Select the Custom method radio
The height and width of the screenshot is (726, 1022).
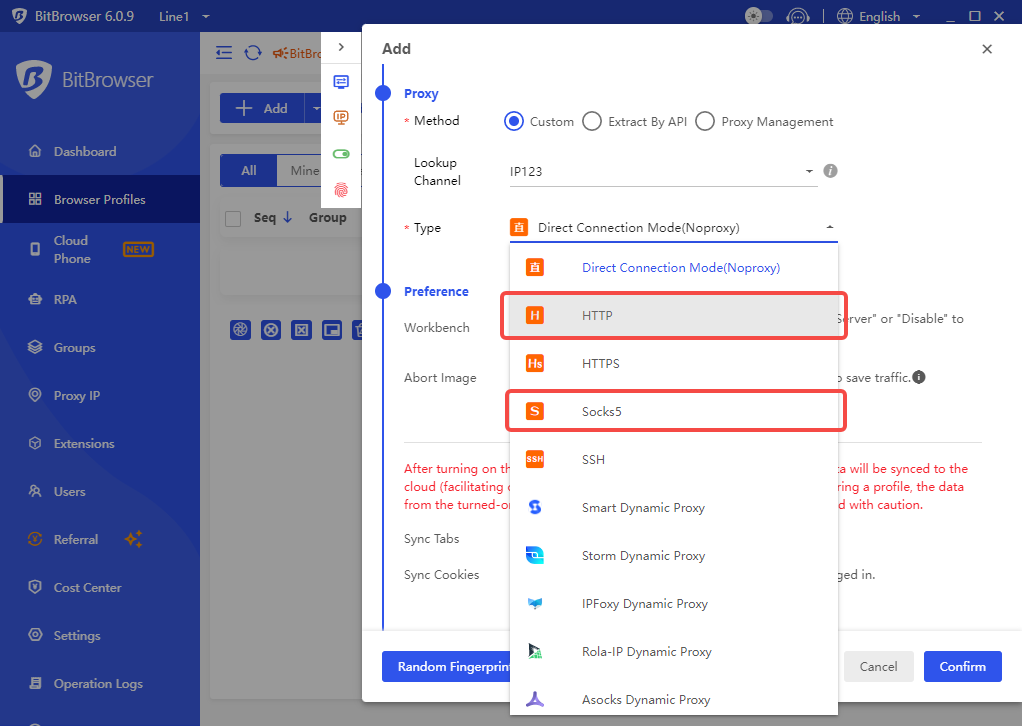point(514,121)
